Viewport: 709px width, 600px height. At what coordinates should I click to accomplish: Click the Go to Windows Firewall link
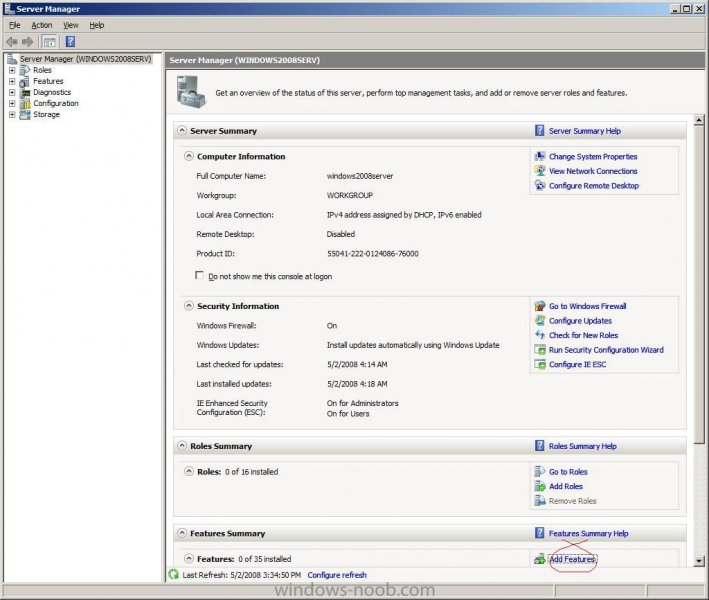(587, 306)
